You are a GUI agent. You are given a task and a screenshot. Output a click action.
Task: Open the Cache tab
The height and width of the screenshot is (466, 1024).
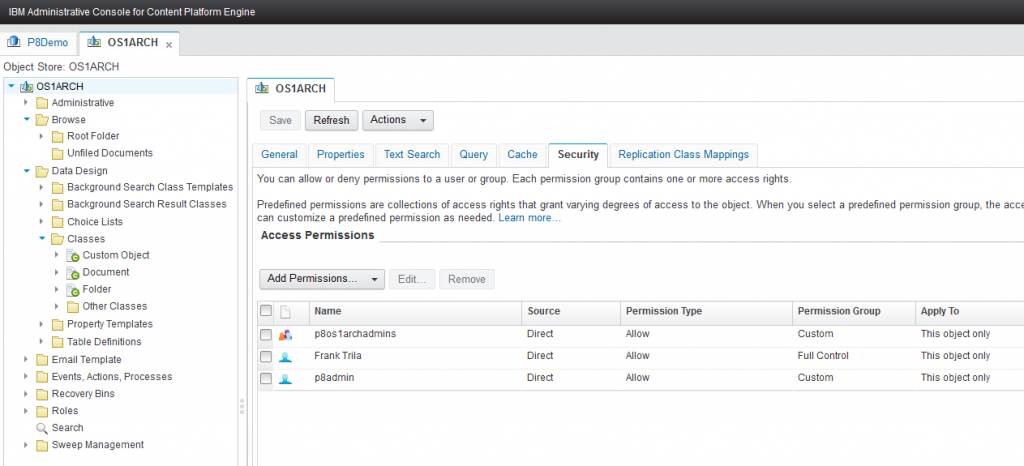click(522, 155)
